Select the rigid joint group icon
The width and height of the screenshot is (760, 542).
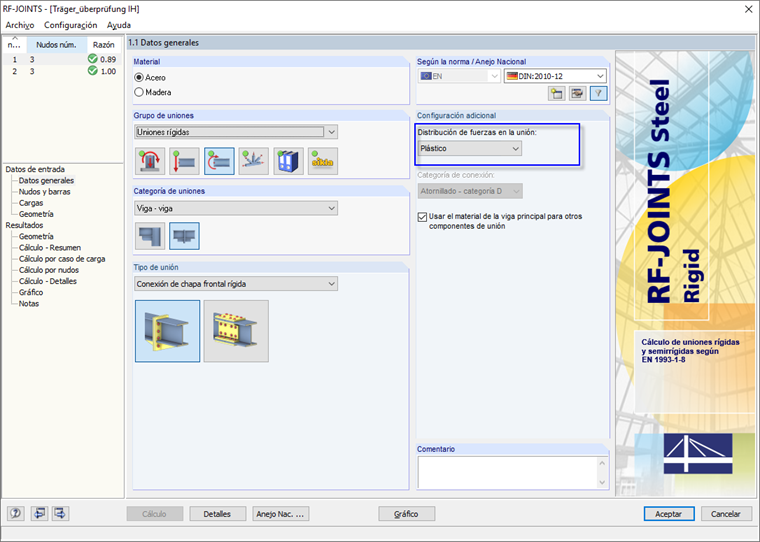click(x=219, y=161)
